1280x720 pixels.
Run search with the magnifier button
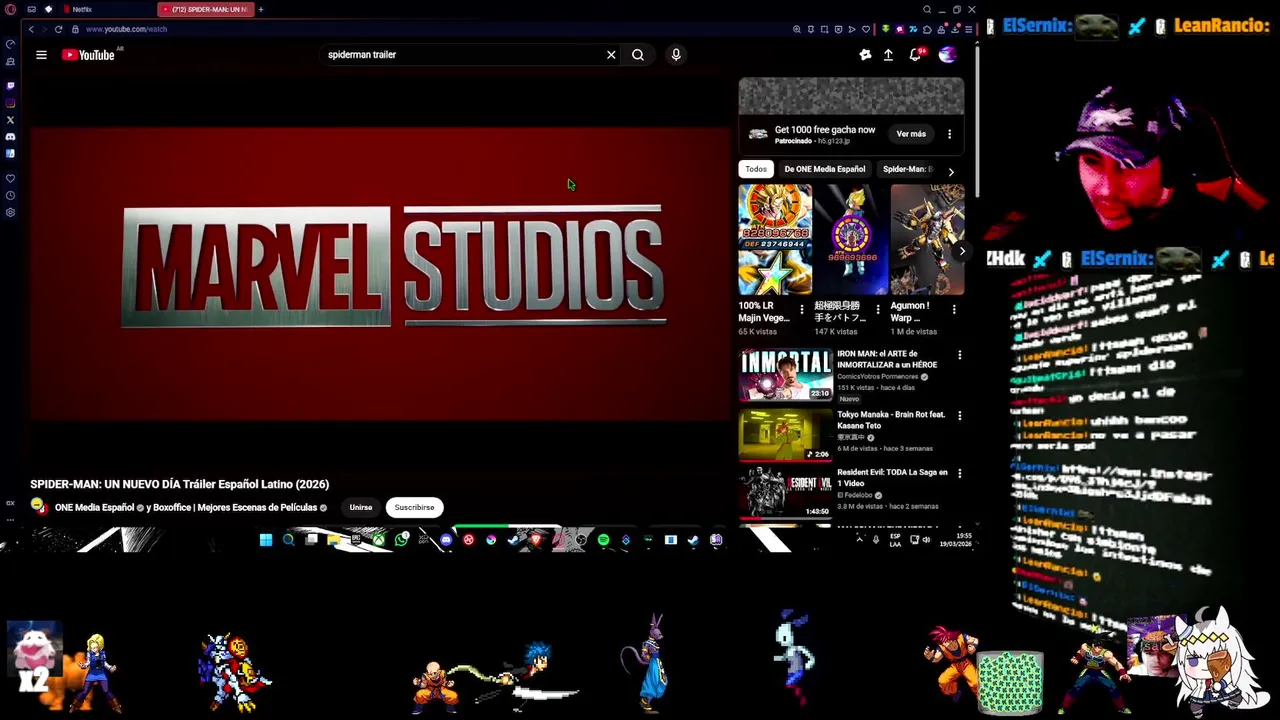pyautogui.click(x=638, y=55)
